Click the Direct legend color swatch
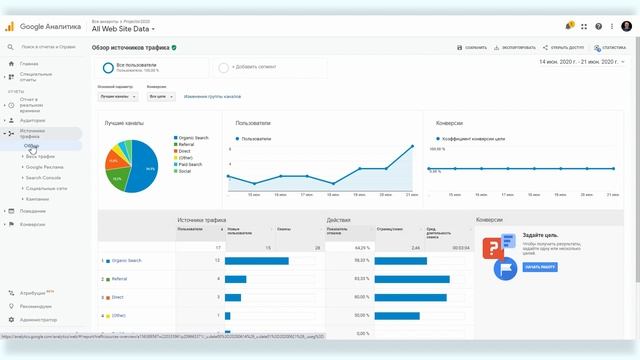 176,151
